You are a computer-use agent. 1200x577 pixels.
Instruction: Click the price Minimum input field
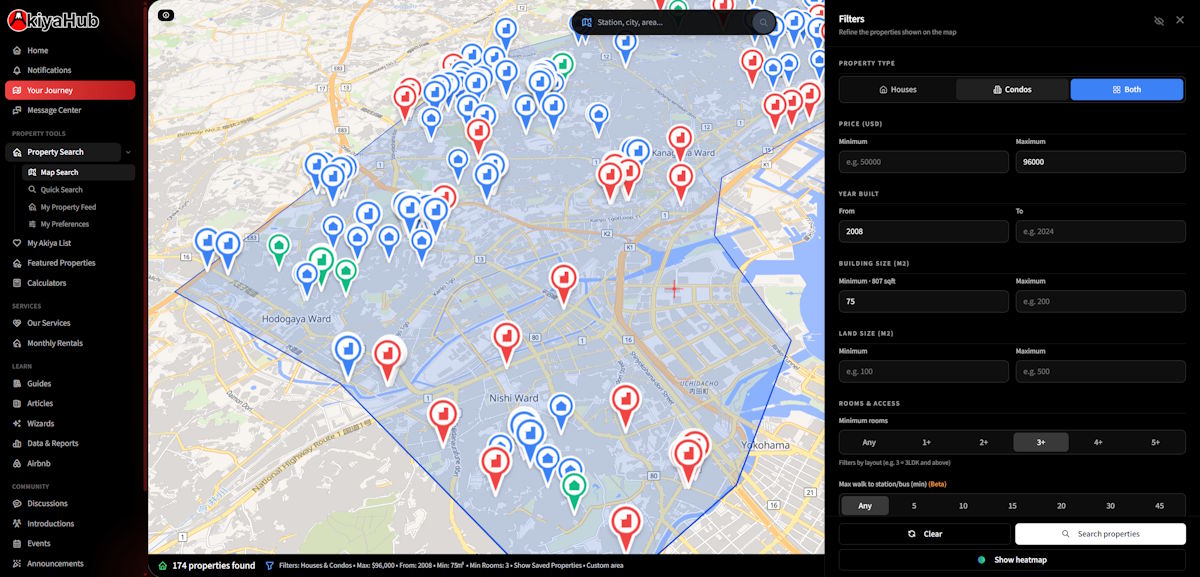coord(924,161)
